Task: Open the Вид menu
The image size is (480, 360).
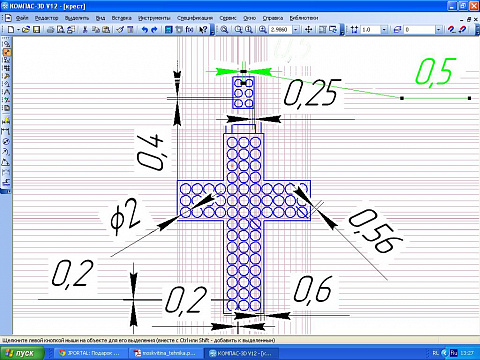Action: click(100, 18)
